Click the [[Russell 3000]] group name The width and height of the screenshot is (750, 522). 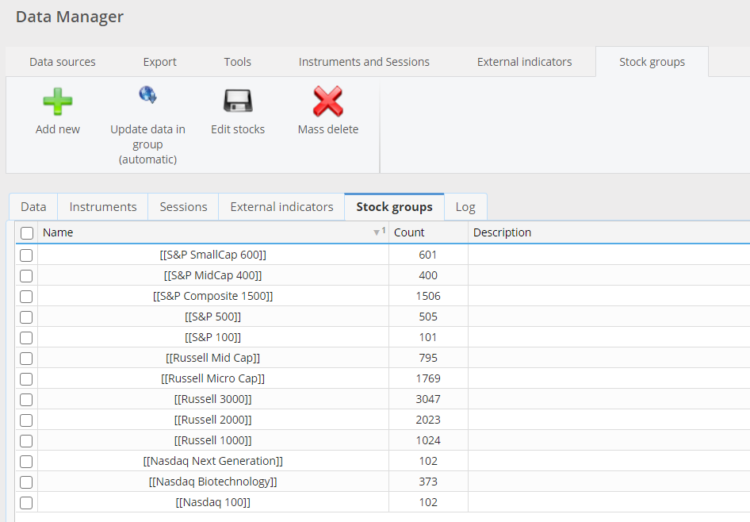coord(213,399)
